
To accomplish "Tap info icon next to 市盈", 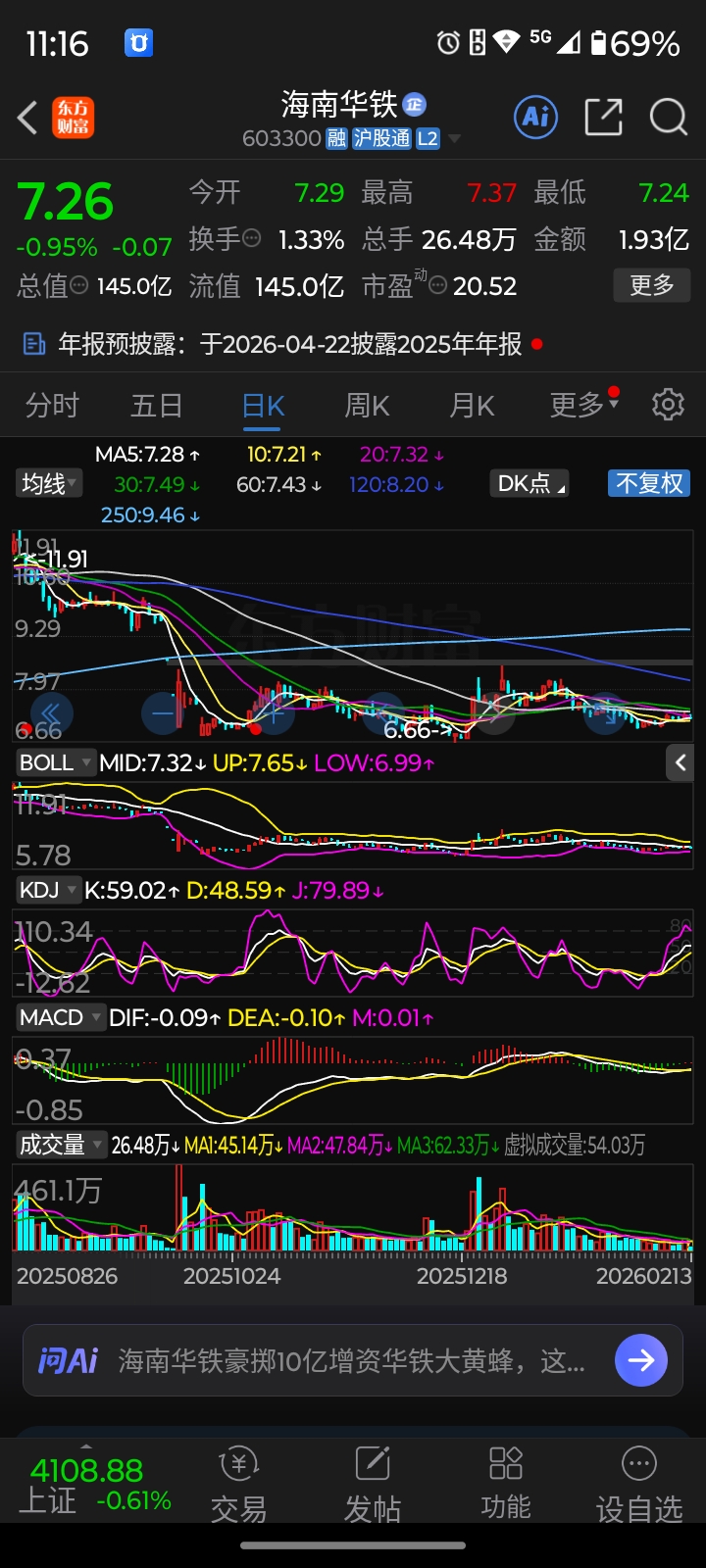I will point(438,285).
